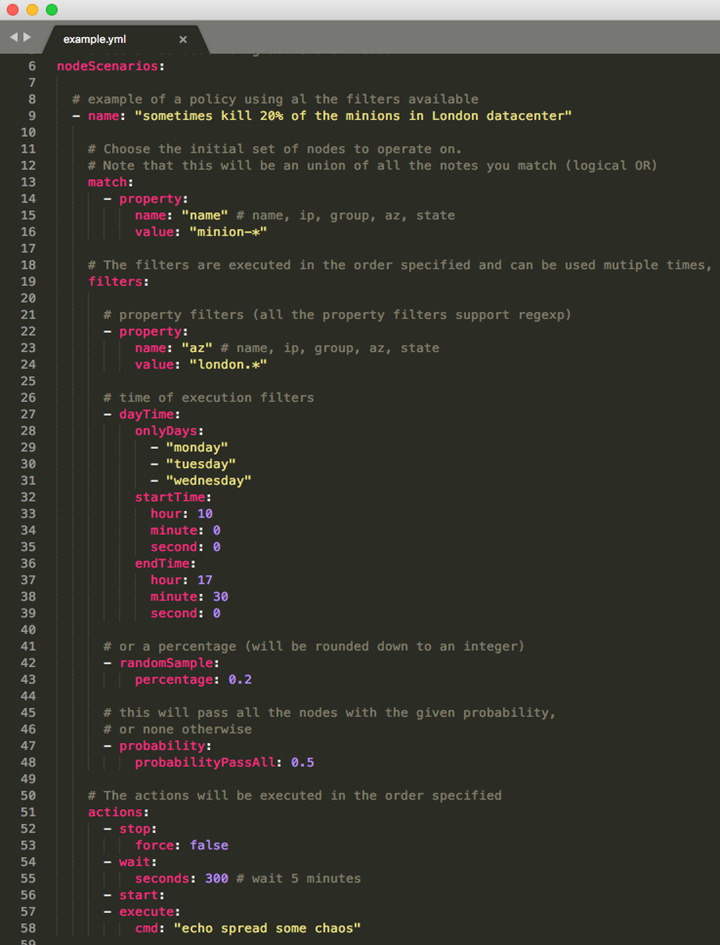This screenshot has width=720, height=945.
Task: Click the actions key on line 51
Action: (x=115, y=812)
